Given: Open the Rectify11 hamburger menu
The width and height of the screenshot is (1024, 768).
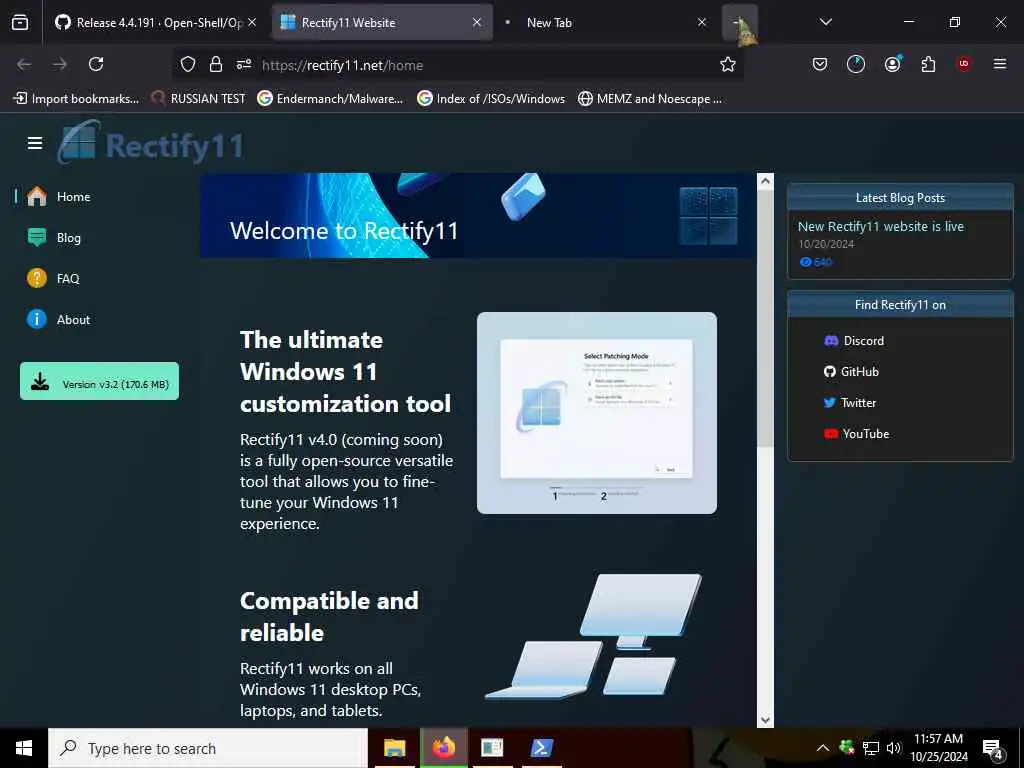Looking at the screenshot, I should [x=35, y=143].
